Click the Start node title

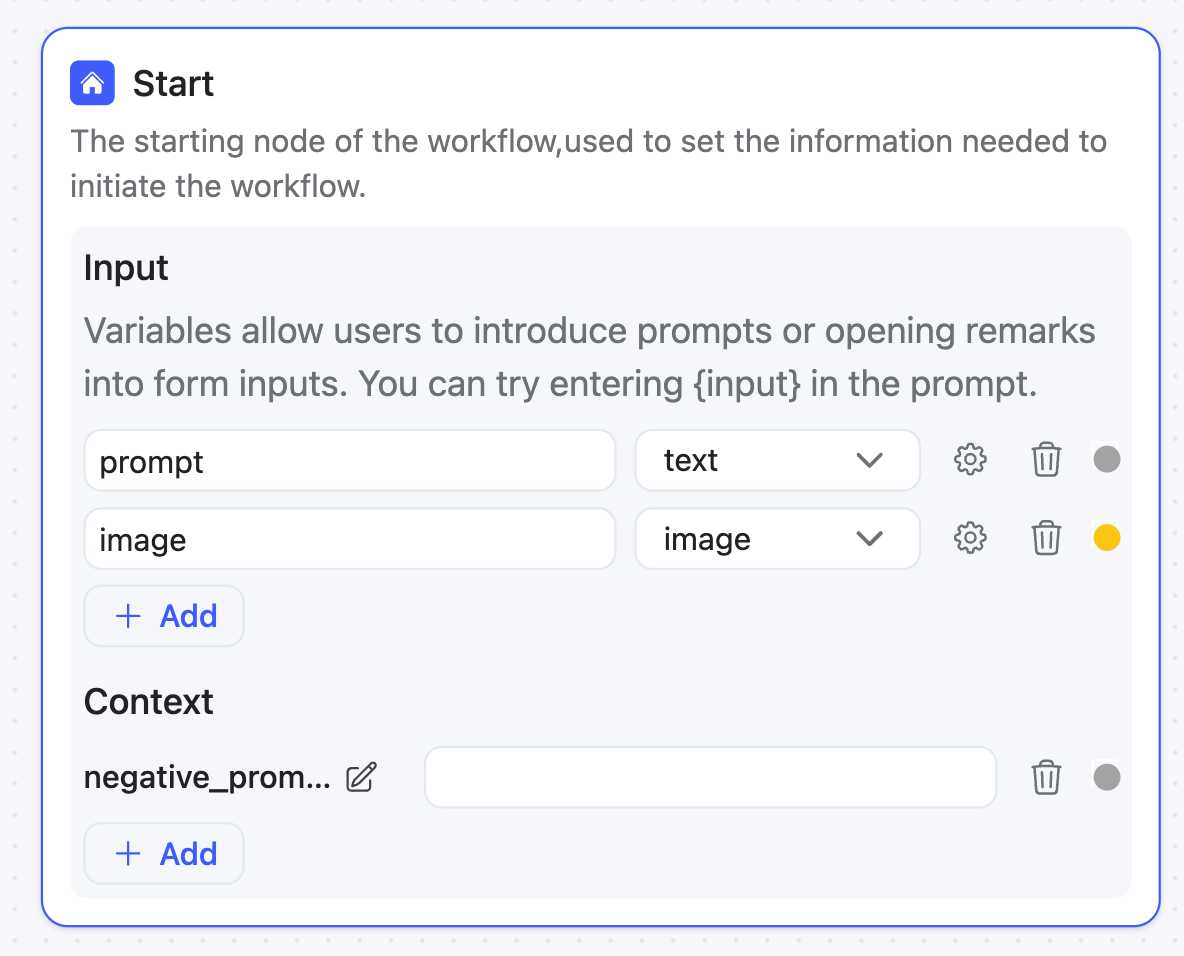tap(173, 83)
